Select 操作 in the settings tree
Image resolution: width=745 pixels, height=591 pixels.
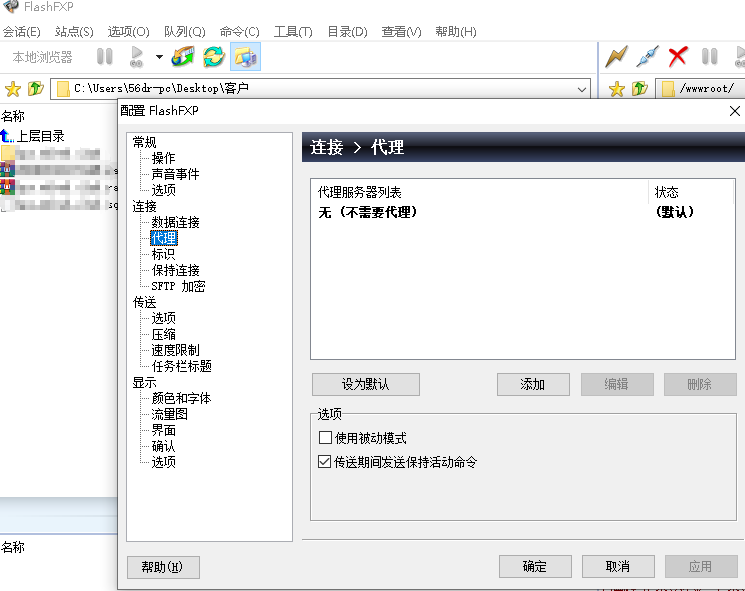point(163,158)
